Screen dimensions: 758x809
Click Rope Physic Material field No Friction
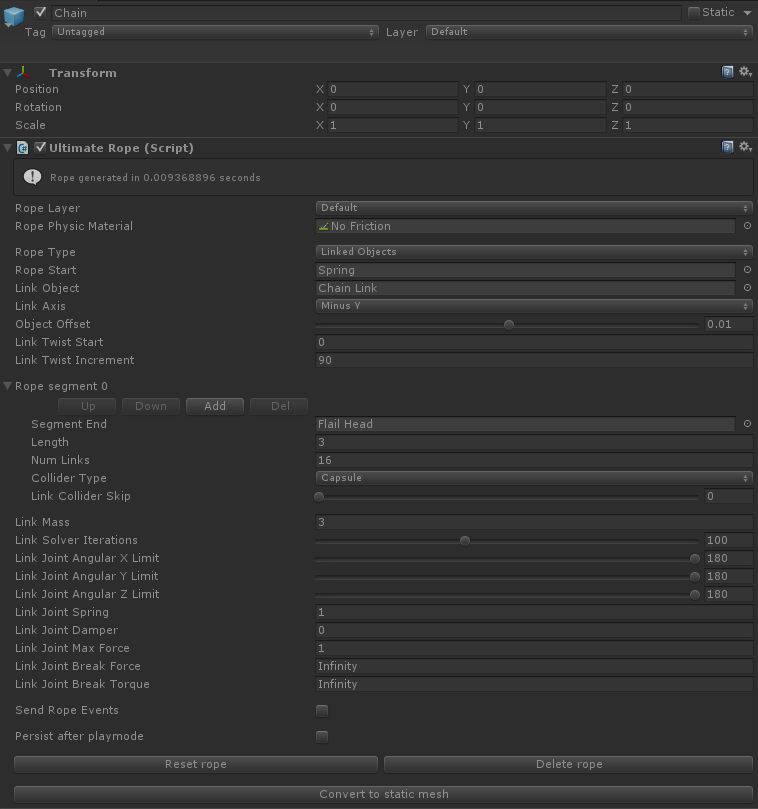[x=525, y=226]
